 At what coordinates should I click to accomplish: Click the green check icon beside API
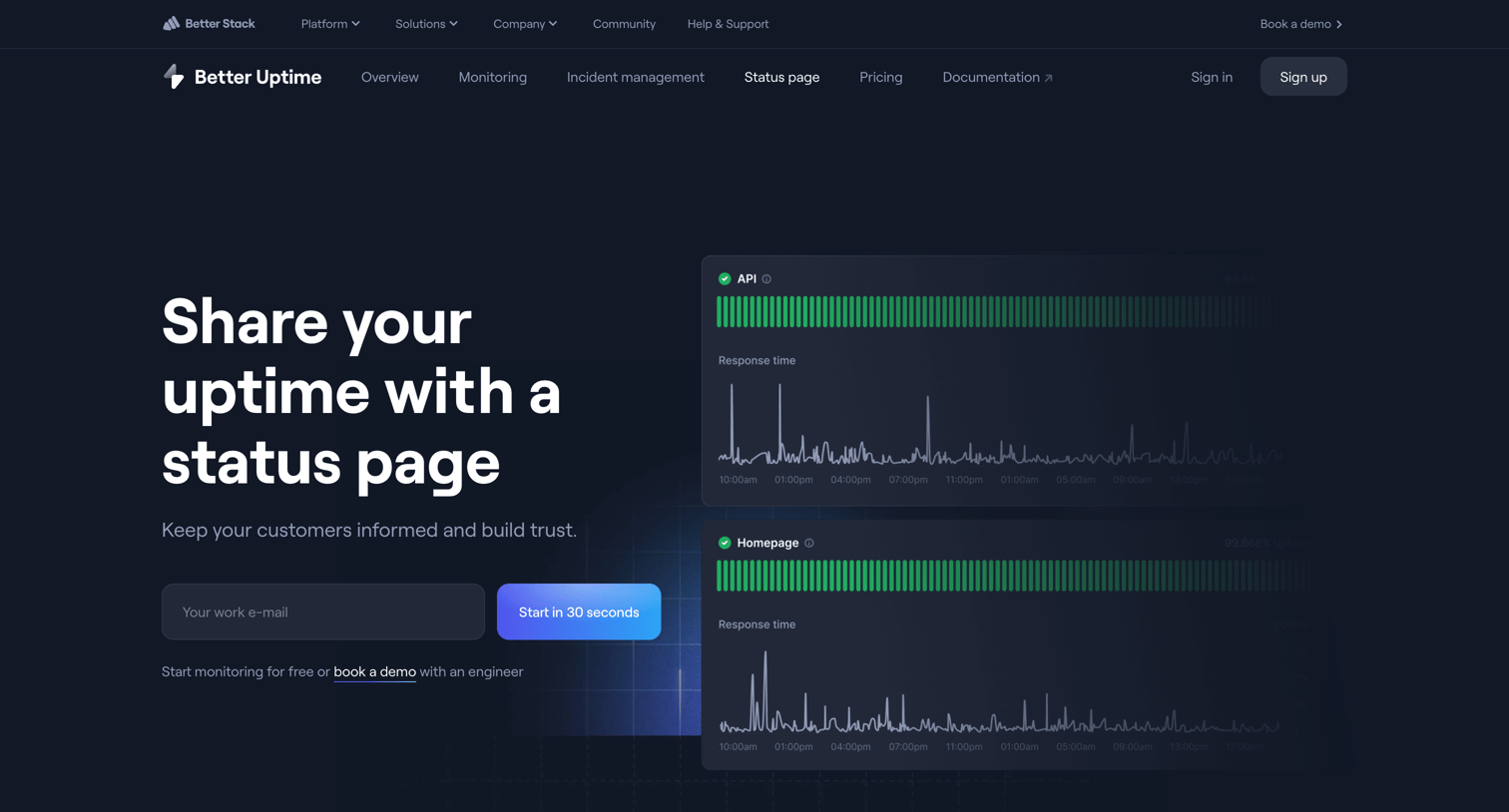725,279
